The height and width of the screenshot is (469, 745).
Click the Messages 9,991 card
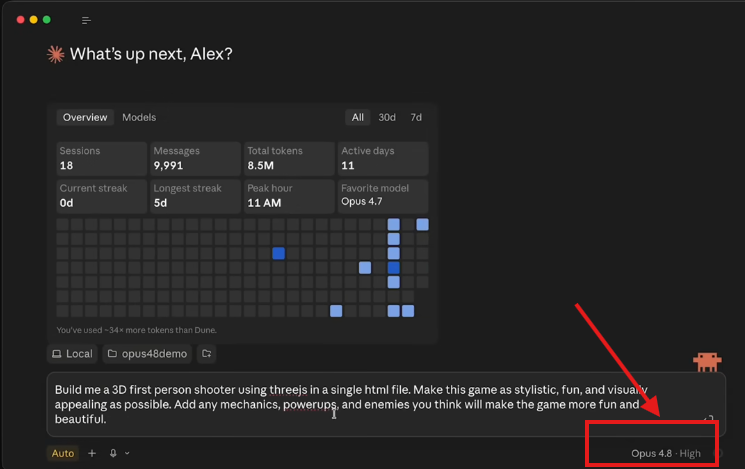tap(195, 158)
